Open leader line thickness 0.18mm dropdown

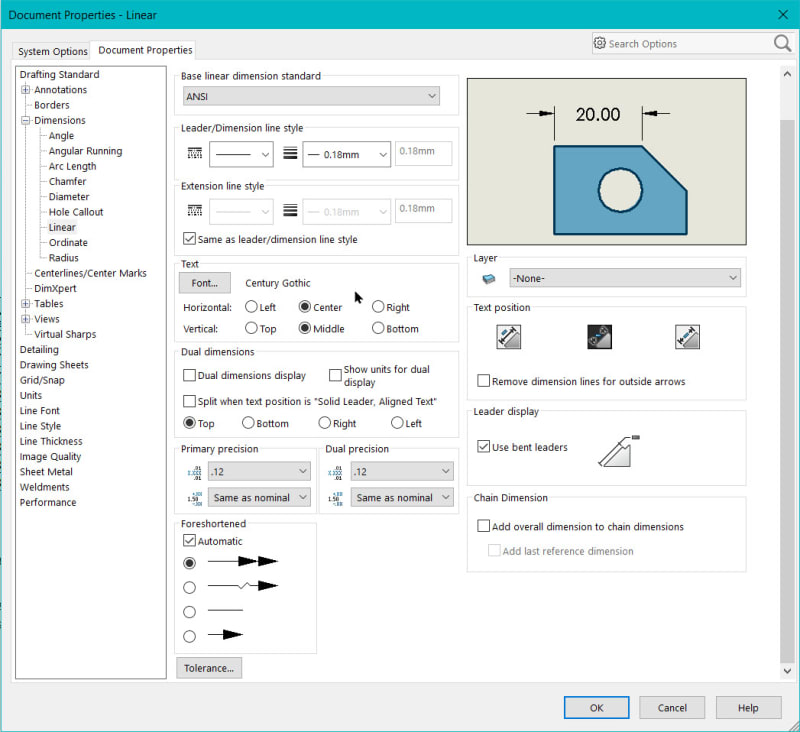point(347,154)
